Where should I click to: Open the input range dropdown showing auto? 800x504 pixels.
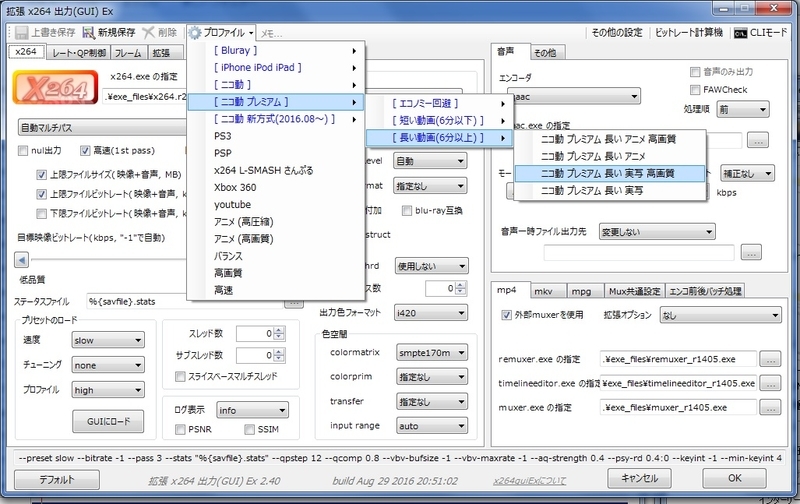[432, 426]
